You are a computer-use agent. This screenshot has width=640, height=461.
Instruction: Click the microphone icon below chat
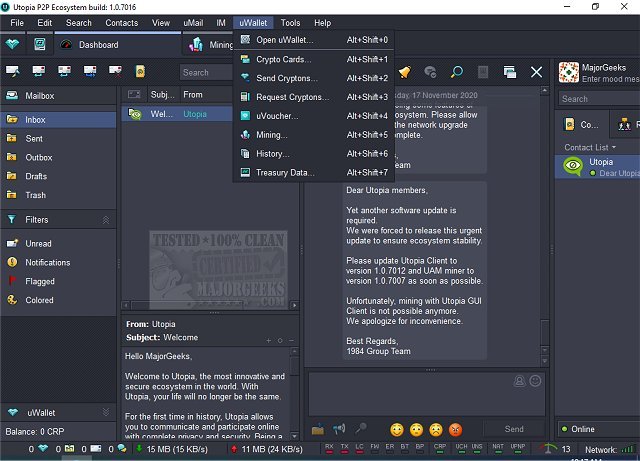[x=360, y=428]
